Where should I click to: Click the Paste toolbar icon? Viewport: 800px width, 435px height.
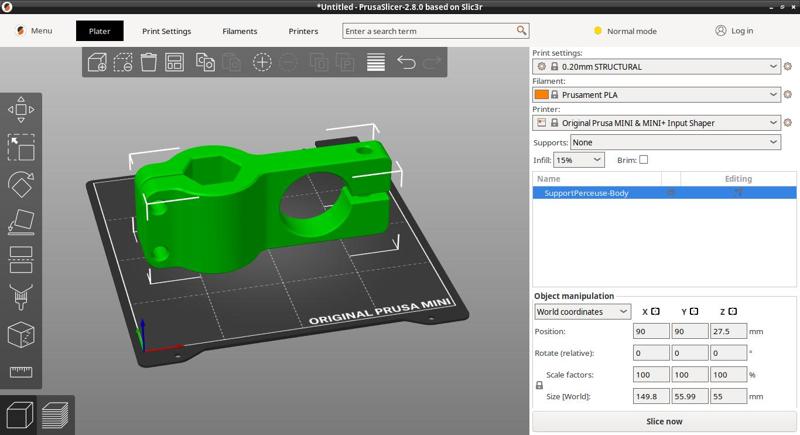pos(231,62)
